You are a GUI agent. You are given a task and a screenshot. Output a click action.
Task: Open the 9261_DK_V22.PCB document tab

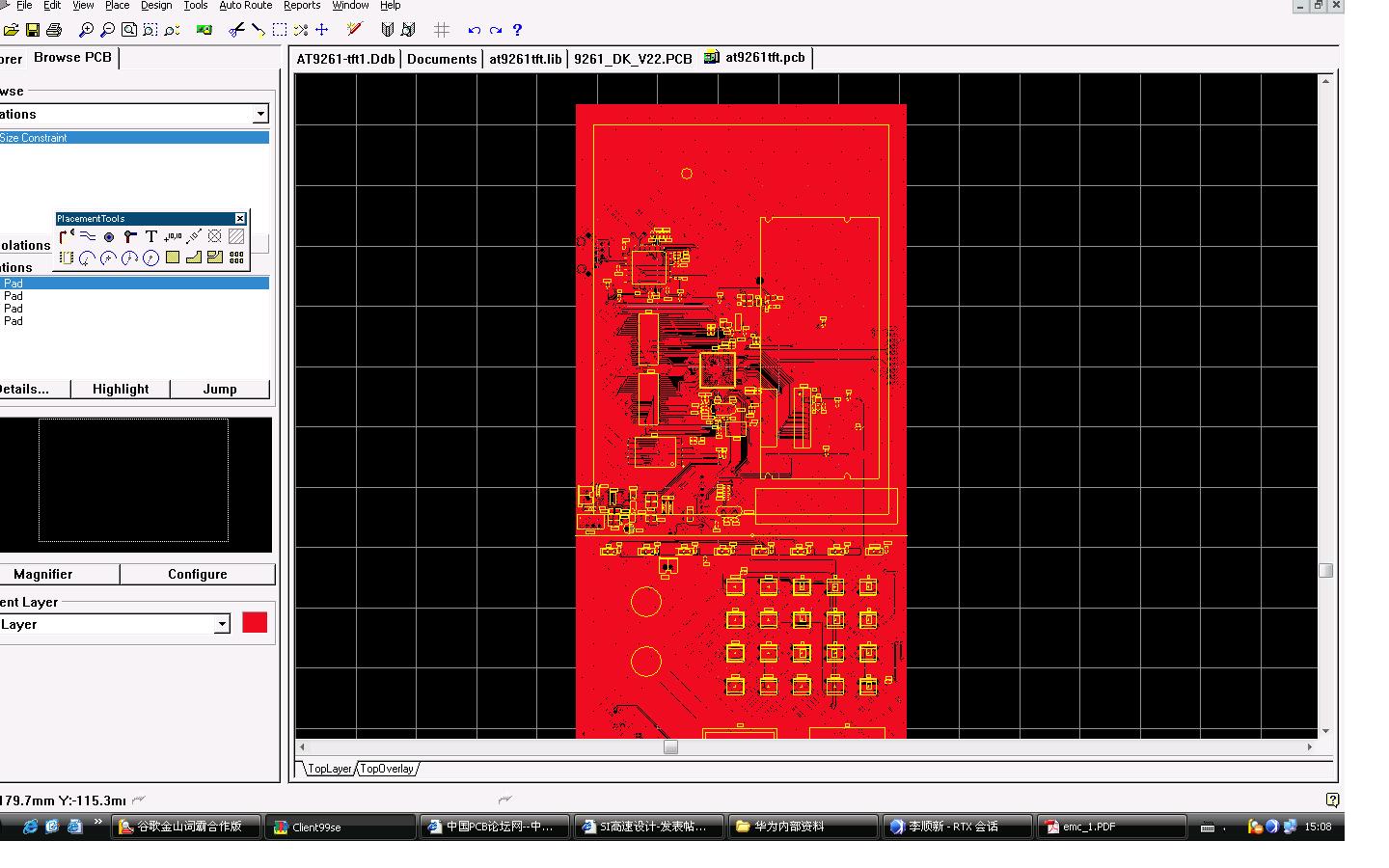(633, 59)
